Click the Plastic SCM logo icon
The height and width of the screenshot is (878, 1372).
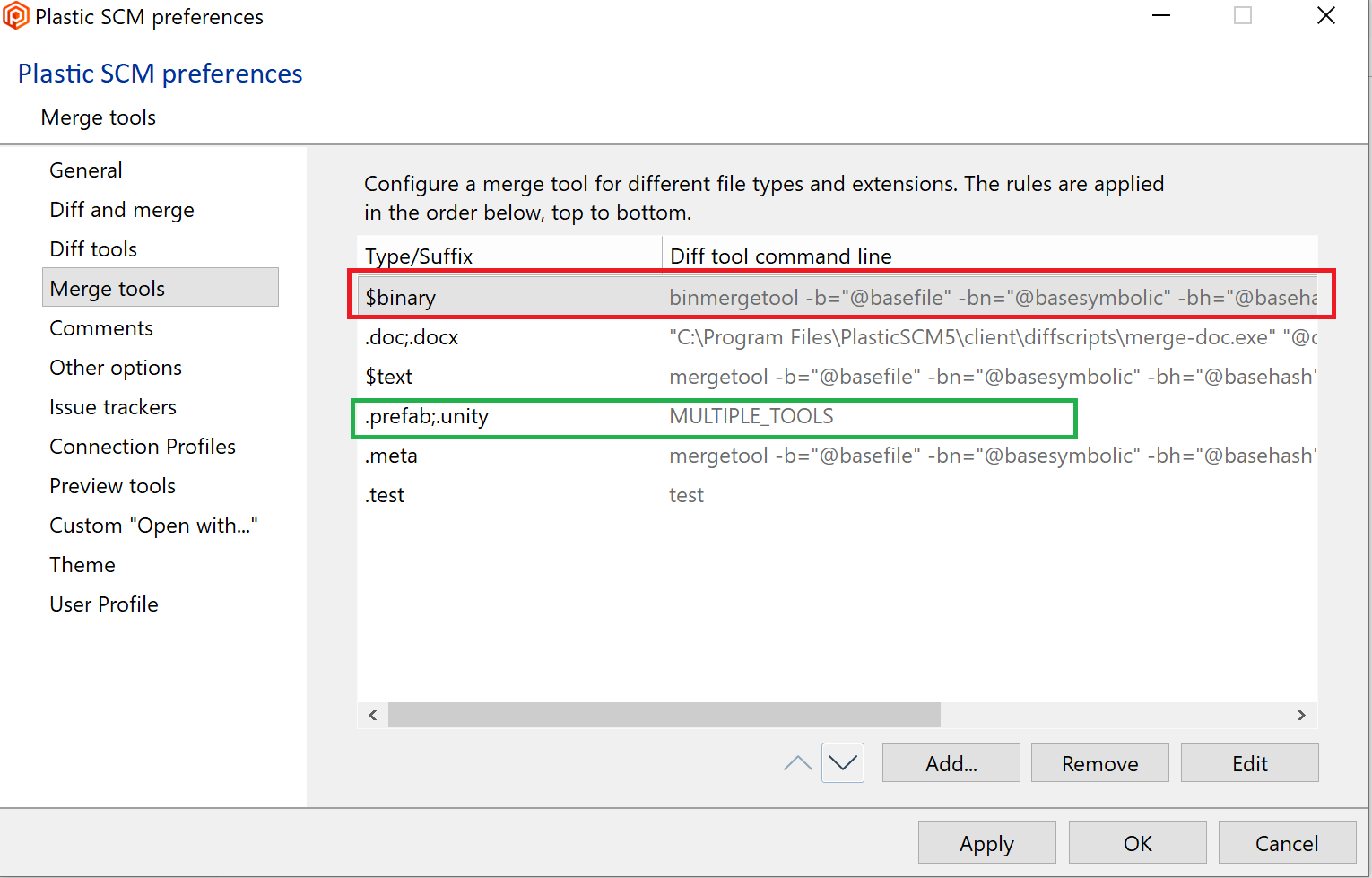coord(16,16)
